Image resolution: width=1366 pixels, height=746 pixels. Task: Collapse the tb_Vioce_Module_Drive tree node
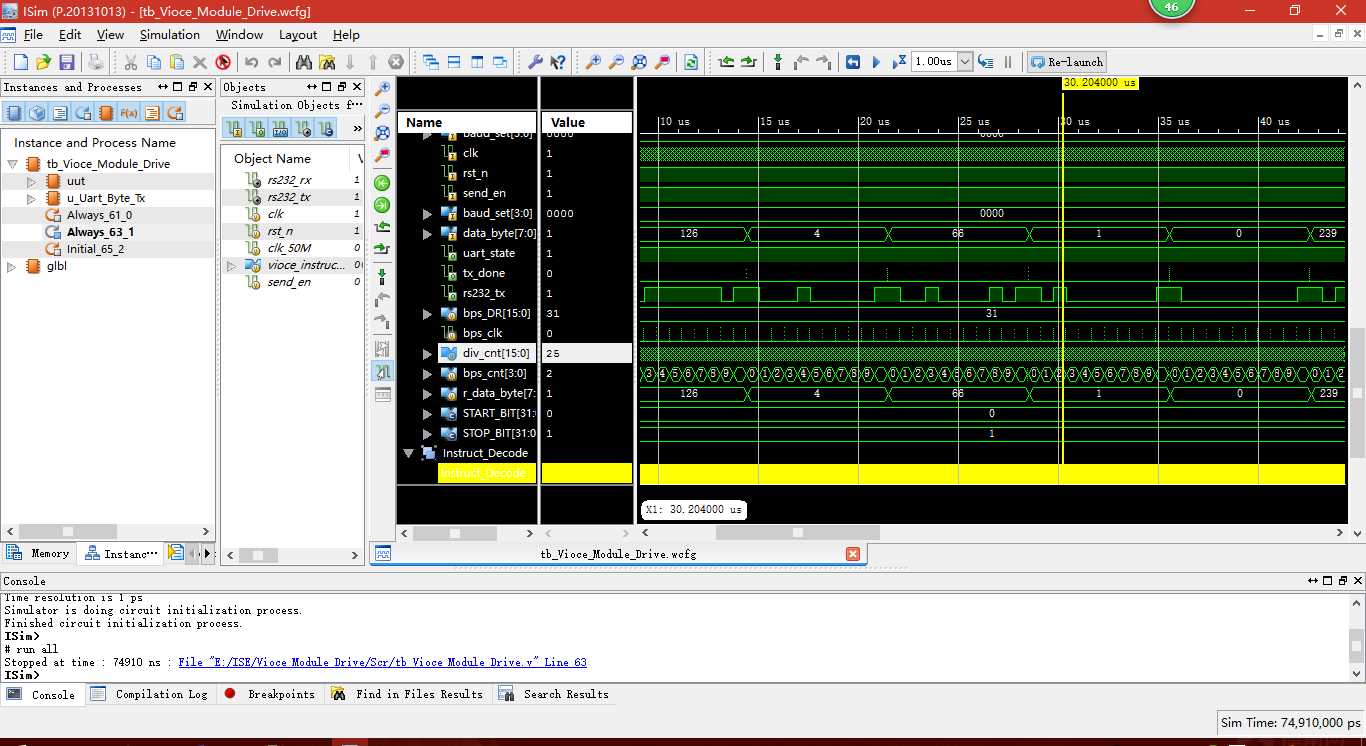pyautogui.click(x=13, y=164)
